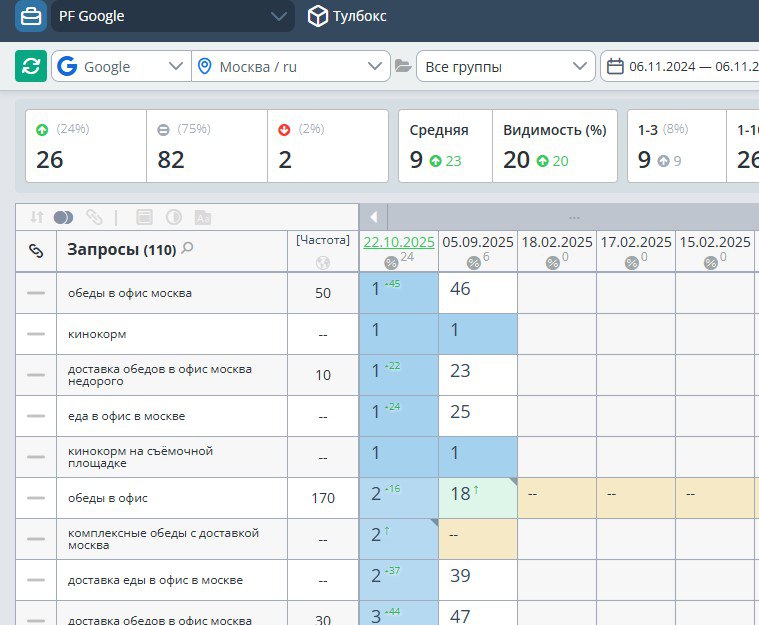Screen dimensions: 759x625
Task: Click the sort arrows icon in table toolbar
Action: pyautogui.click(x=37, y=217)
